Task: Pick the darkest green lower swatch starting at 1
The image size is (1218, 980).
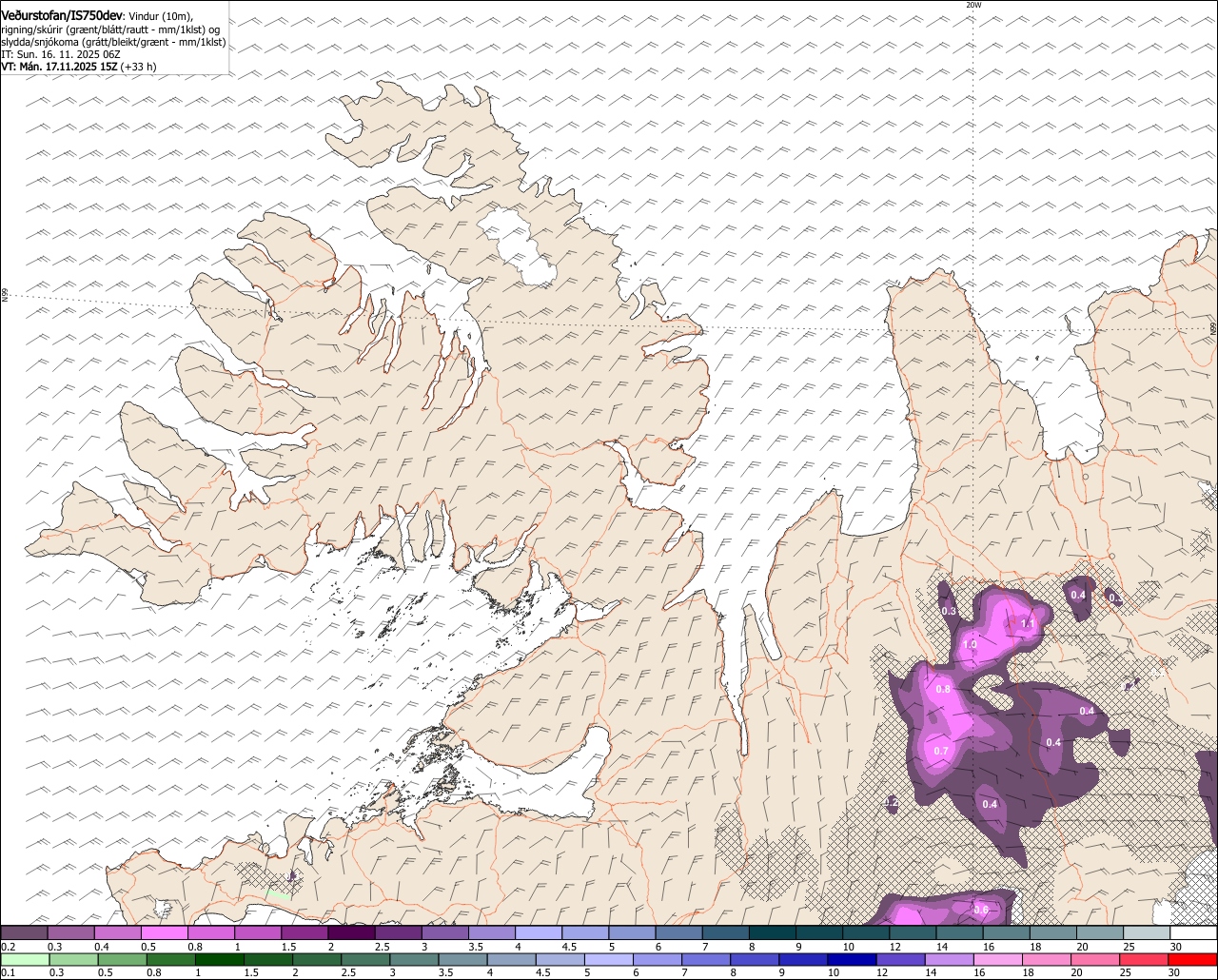Action: pos(219,959)
